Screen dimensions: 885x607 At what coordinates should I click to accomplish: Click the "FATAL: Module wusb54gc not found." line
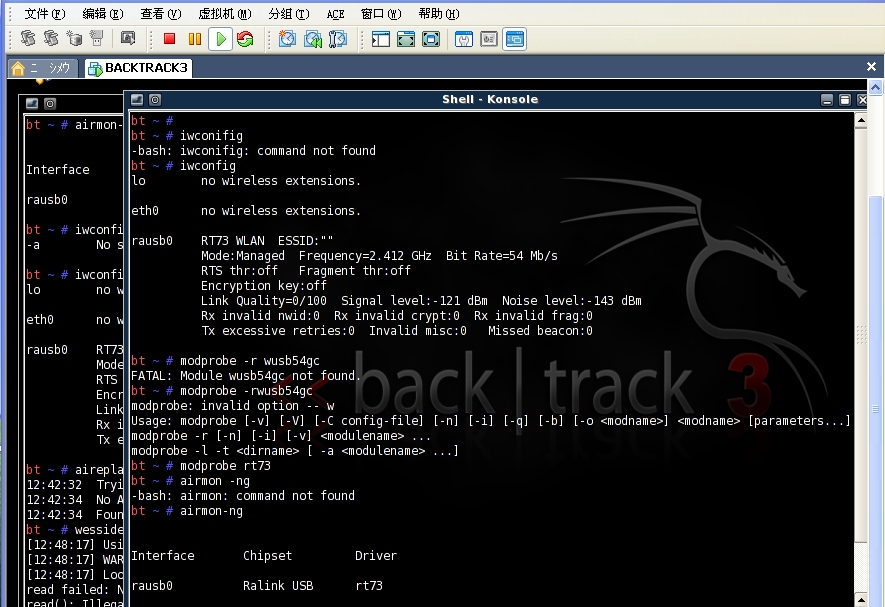click(x=244, y=376)
